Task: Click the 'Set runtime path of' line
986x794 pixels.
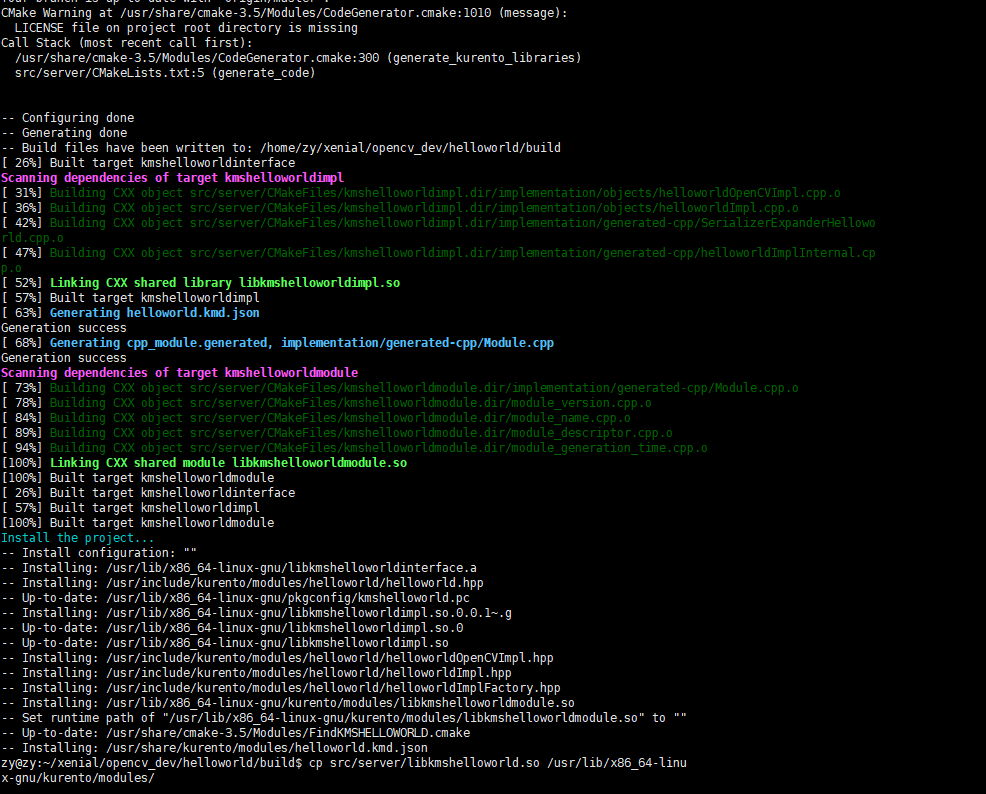Action: pyautogui.click(x=344, y=719)
